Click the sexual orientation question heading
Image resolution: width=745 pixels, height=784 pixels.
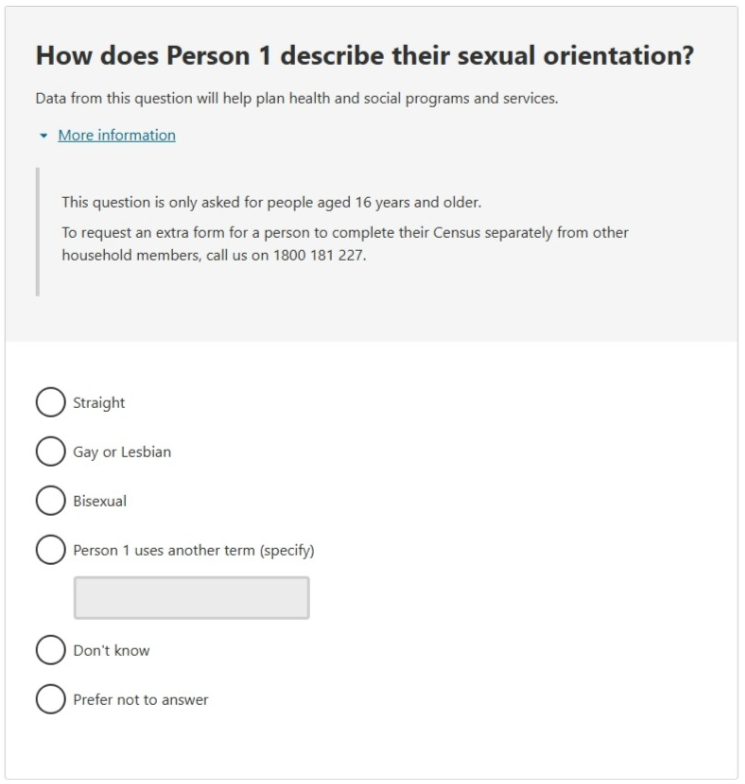pyautogui.click(x=364, y=57)
